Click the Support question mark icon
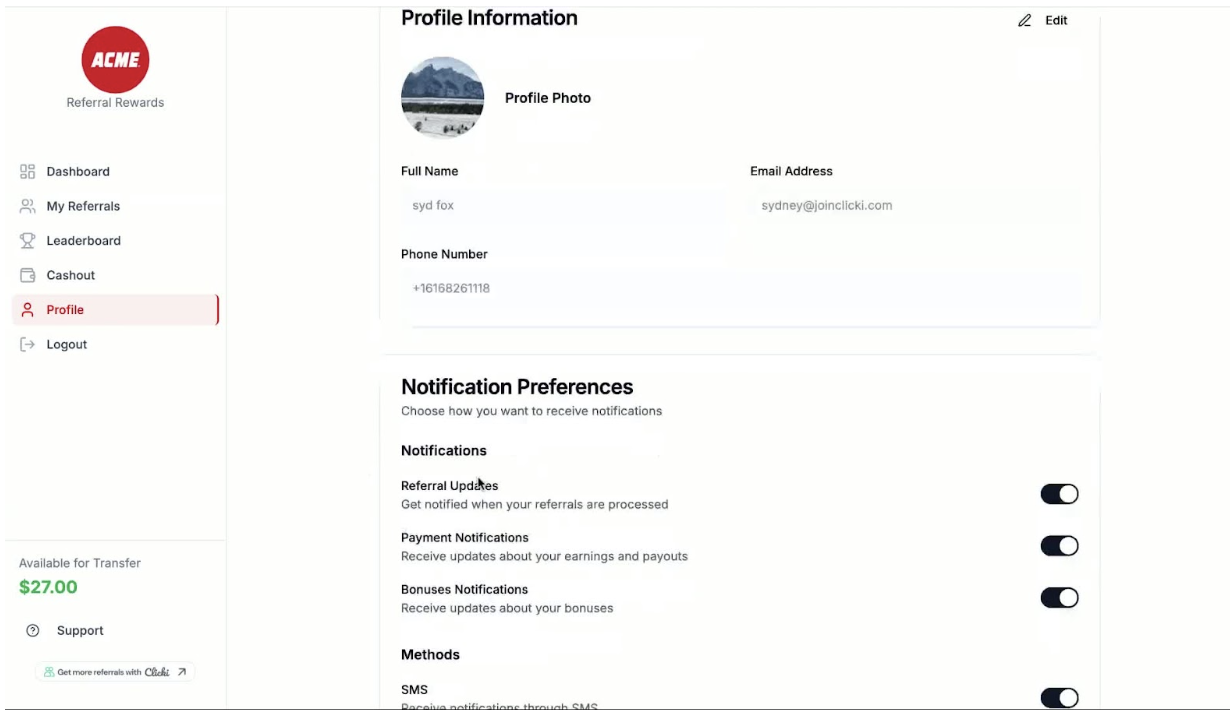 coord(33,631)
